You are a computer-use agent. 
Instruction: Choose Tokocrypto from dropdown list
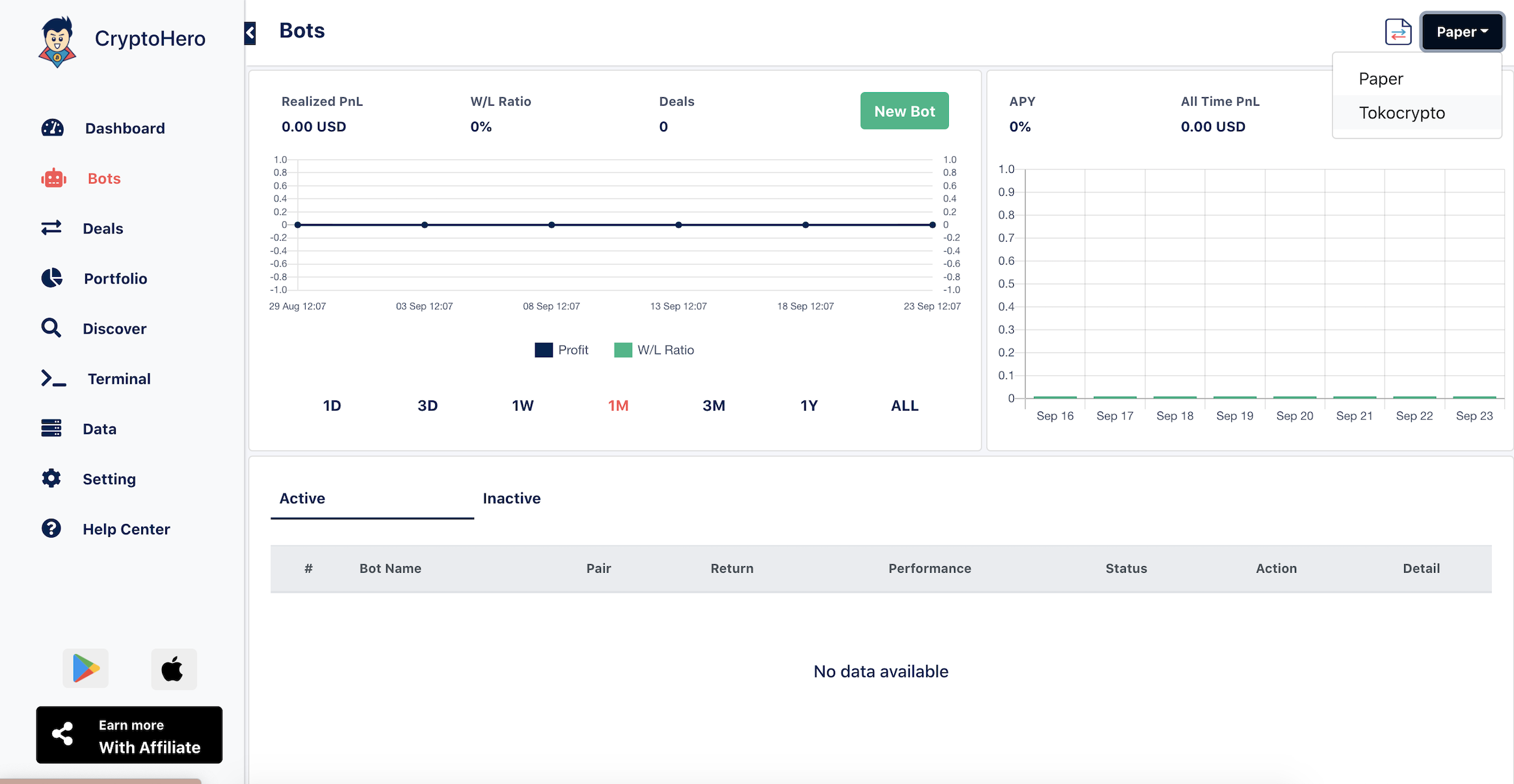point(1401,113)
